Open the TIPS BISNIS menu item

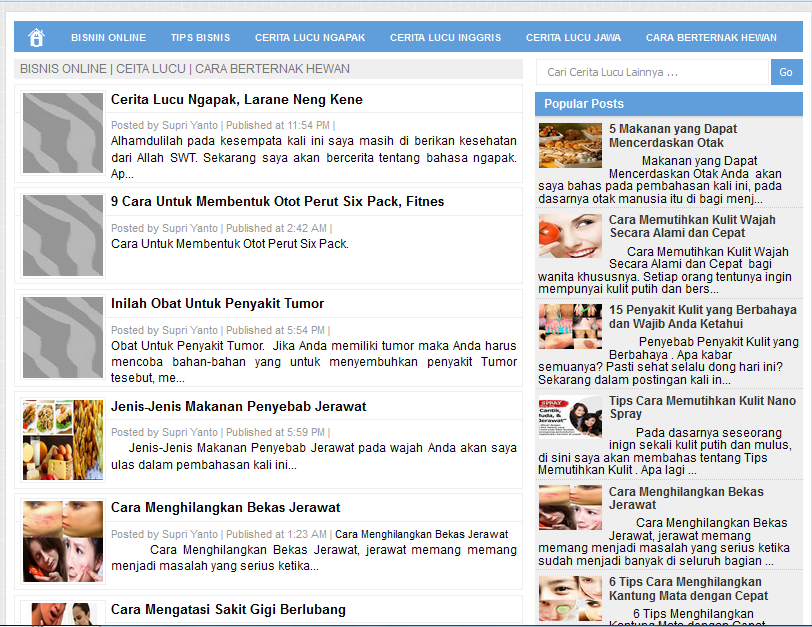click(x=200, y=38)
